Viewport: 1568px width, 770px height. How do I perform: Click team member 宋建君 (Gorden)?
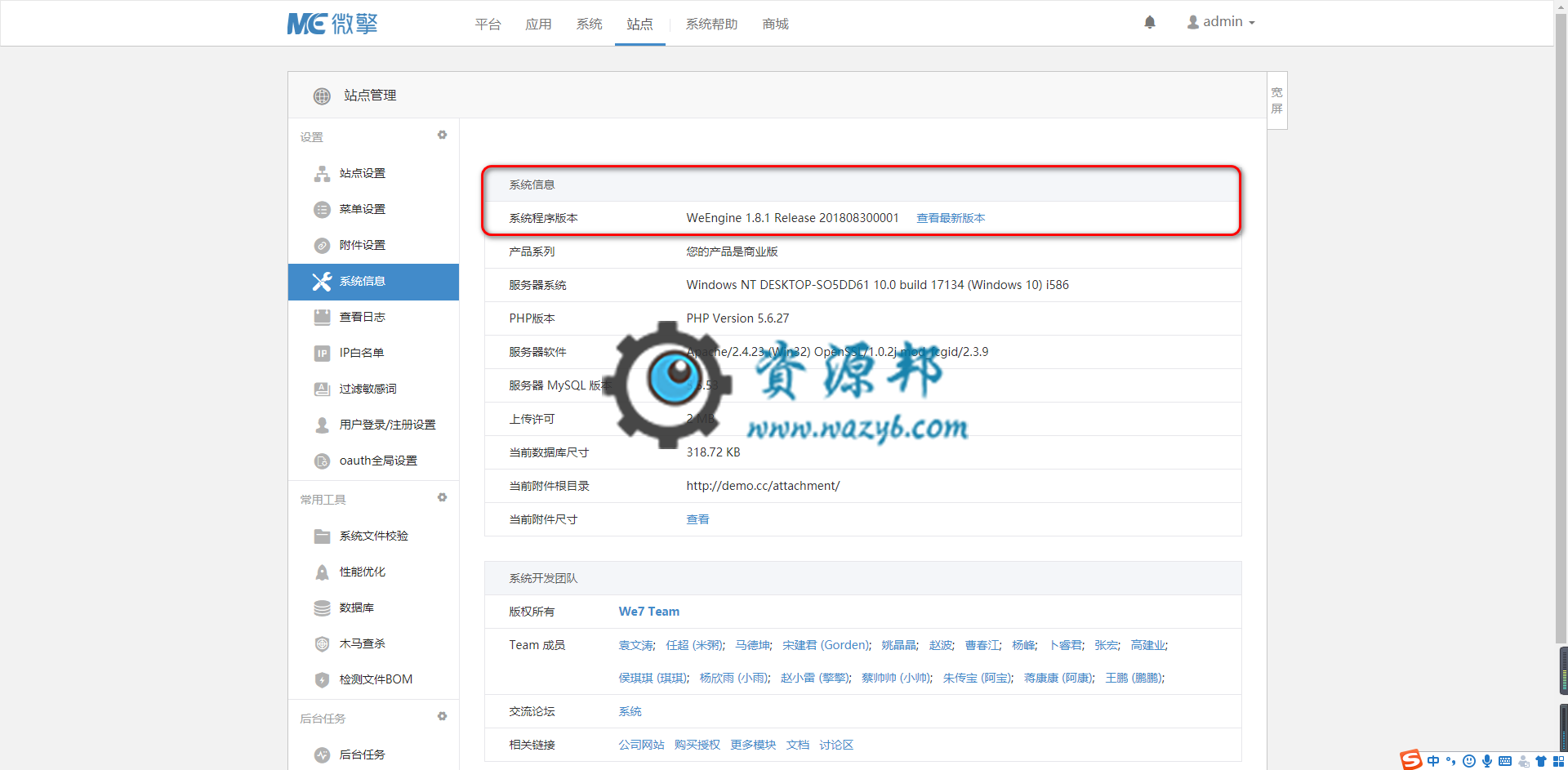point(826,645)
